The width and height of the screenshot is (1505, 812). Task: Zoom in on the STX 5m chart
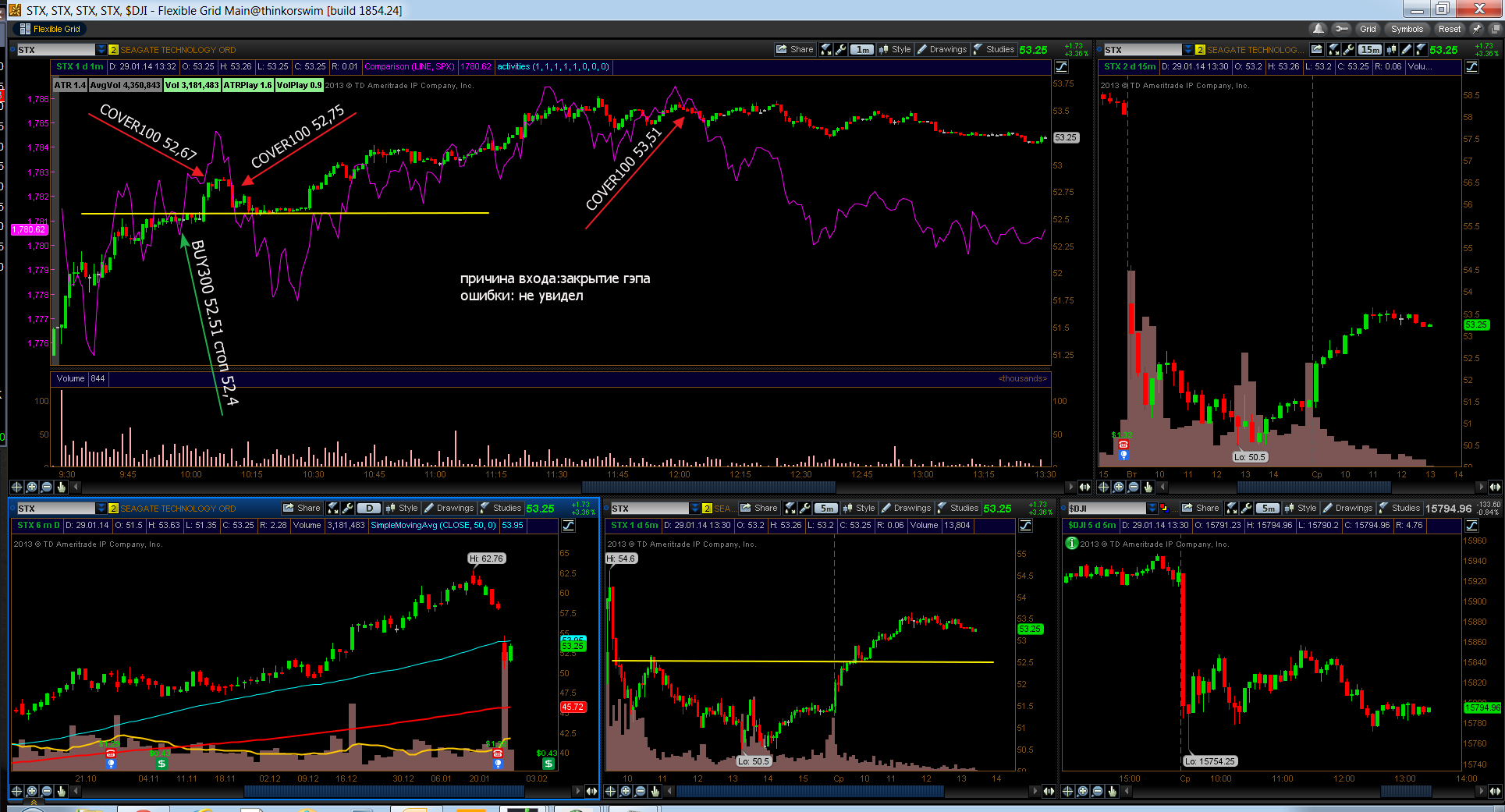coord(626,791)
